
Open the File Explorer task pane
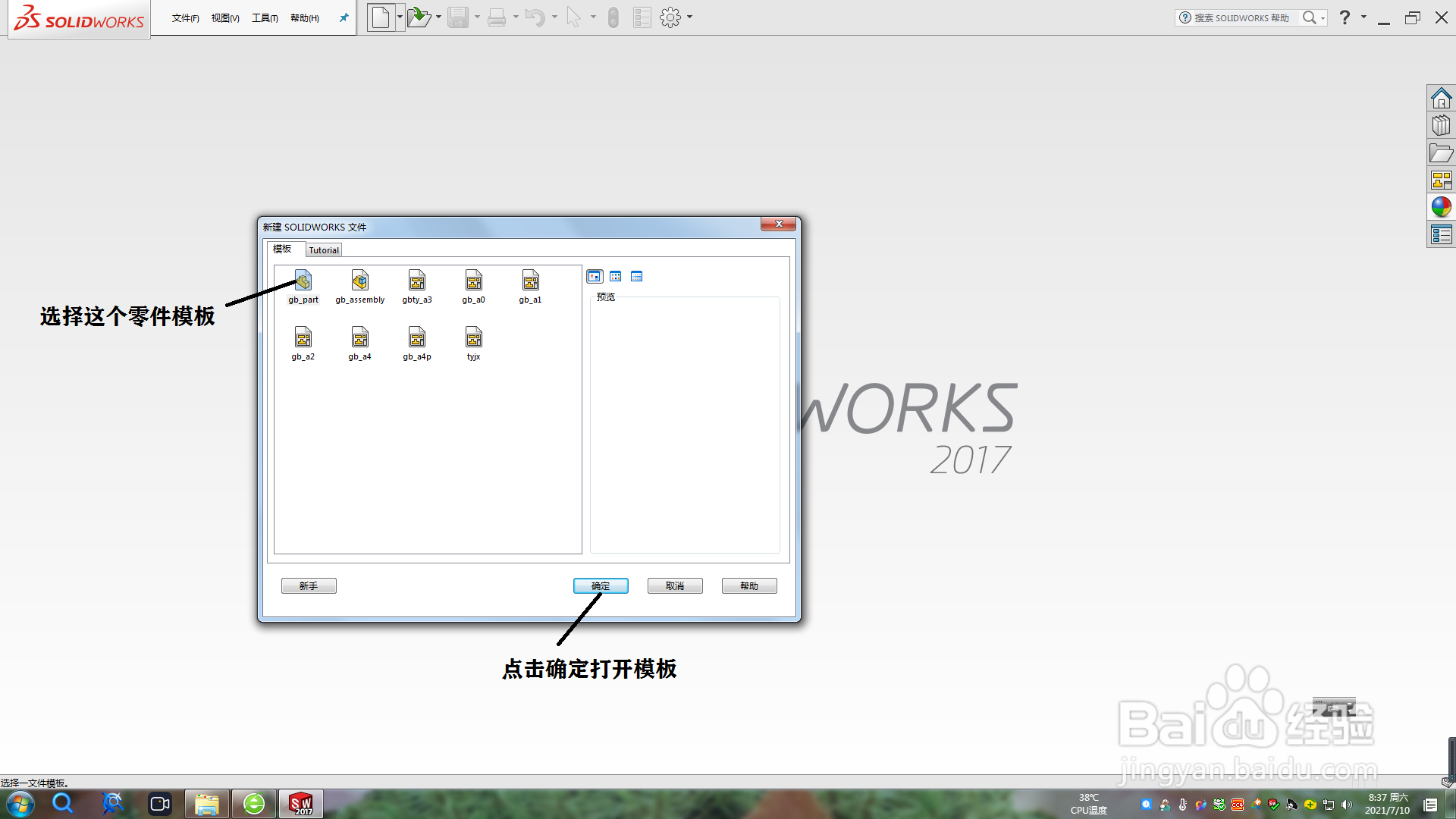(1441, 152)
